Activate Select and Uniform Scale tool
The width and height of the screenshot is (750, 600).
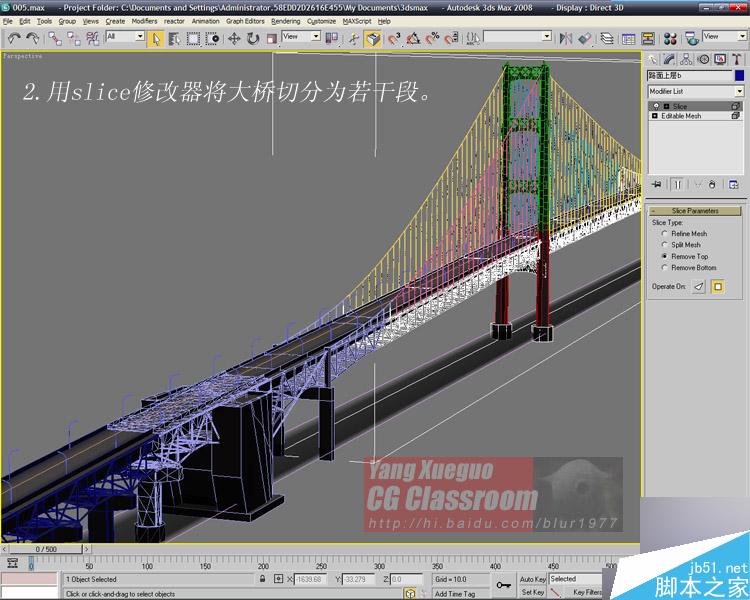pos(272,39)
